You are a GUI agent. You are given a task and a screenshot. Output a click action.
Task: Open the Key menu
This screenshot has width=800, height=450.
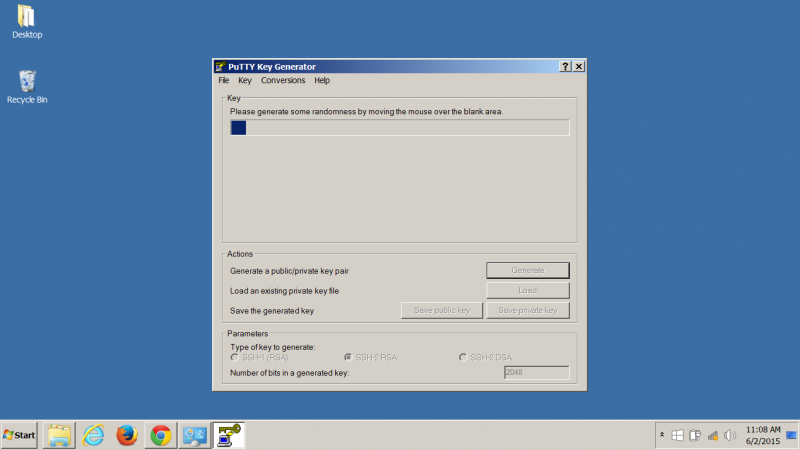point(245,80)
